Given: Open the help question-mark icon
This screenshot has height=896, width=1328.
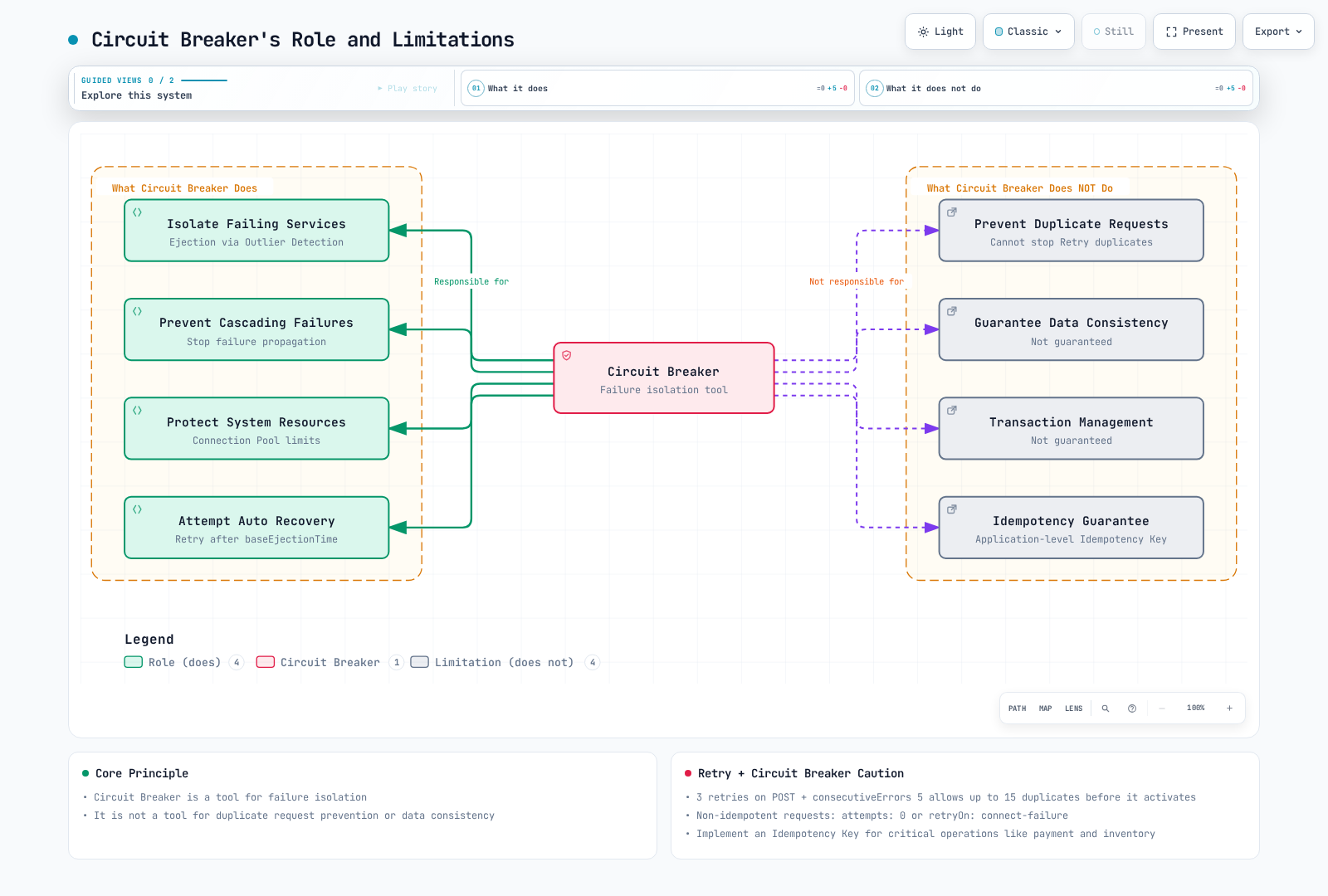Looking at the screenshot, I should (1132, 709).
